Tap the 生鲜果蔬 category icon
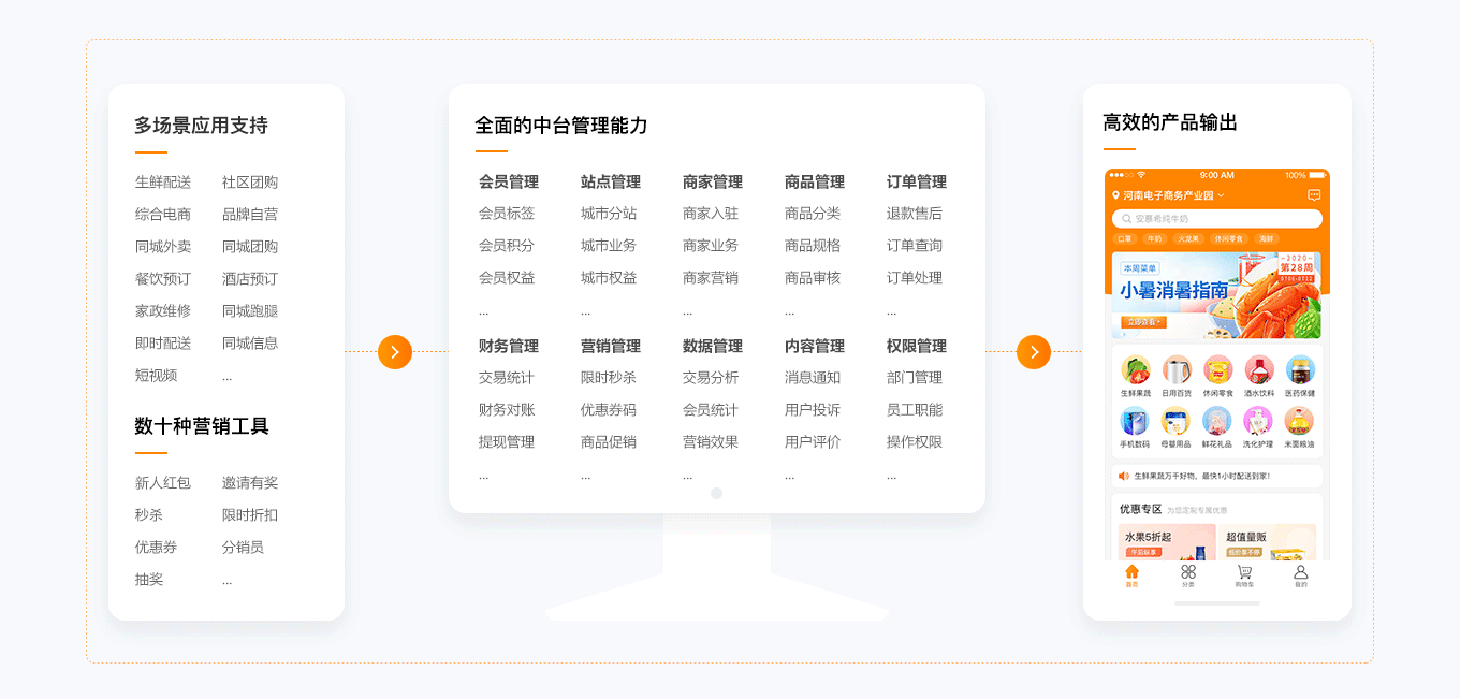This screenshot has width=1460, height=699. tap(1134, 373)
